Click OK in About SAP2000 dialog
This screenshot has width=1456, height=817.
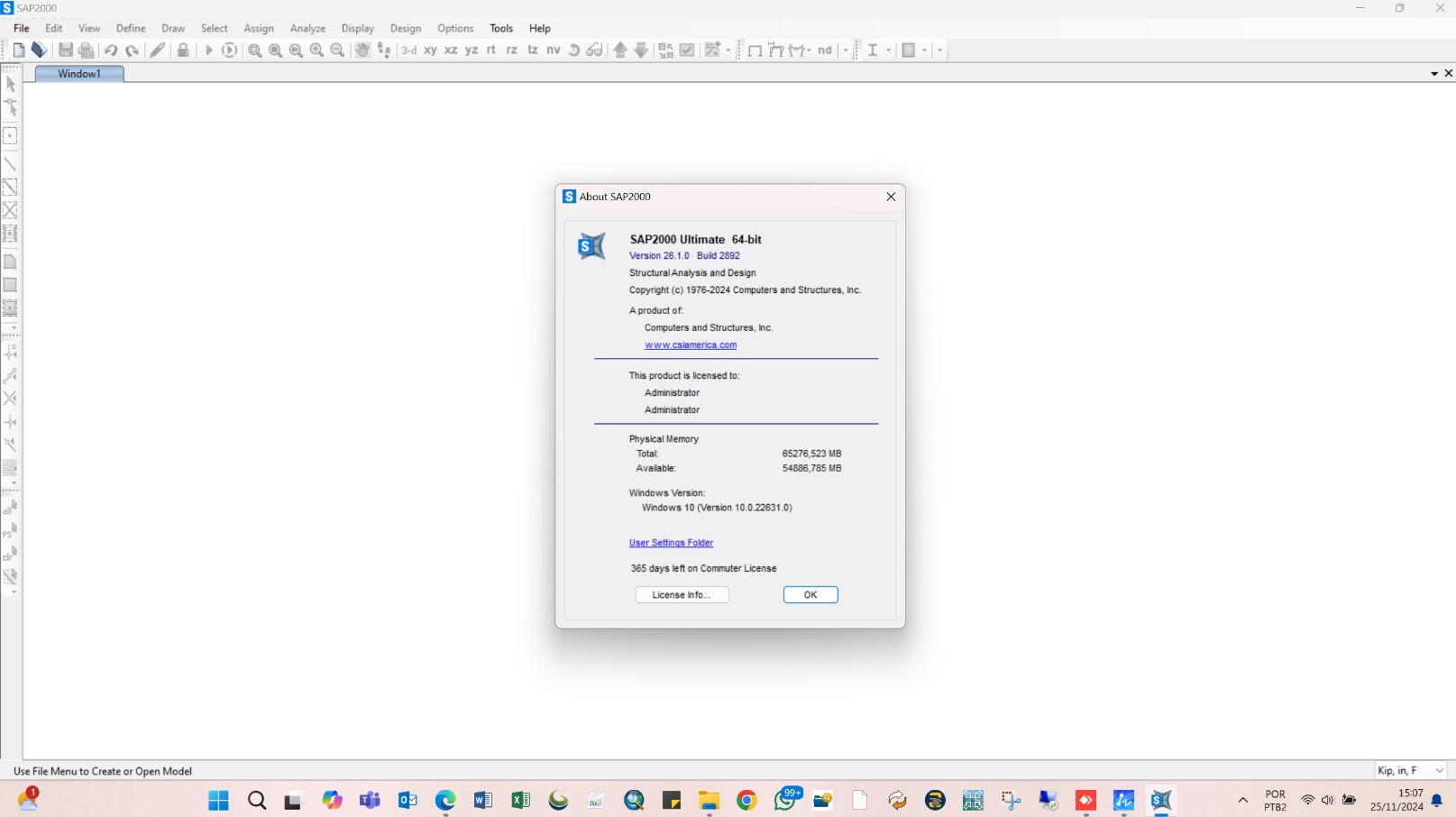click(x=810, y=595)
